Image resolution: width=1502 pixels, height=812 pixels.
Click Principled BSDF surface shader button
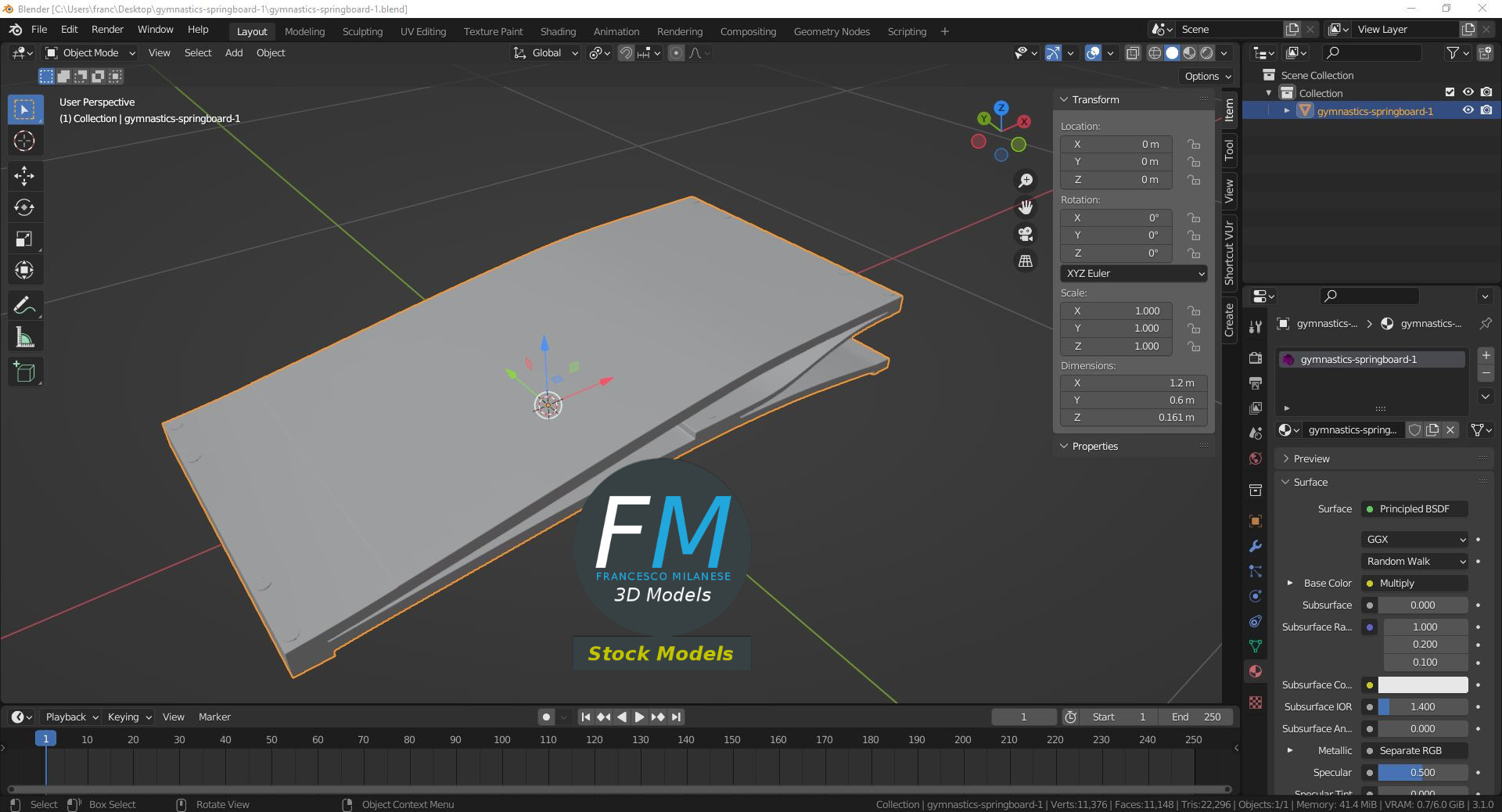pos(1415,509)
